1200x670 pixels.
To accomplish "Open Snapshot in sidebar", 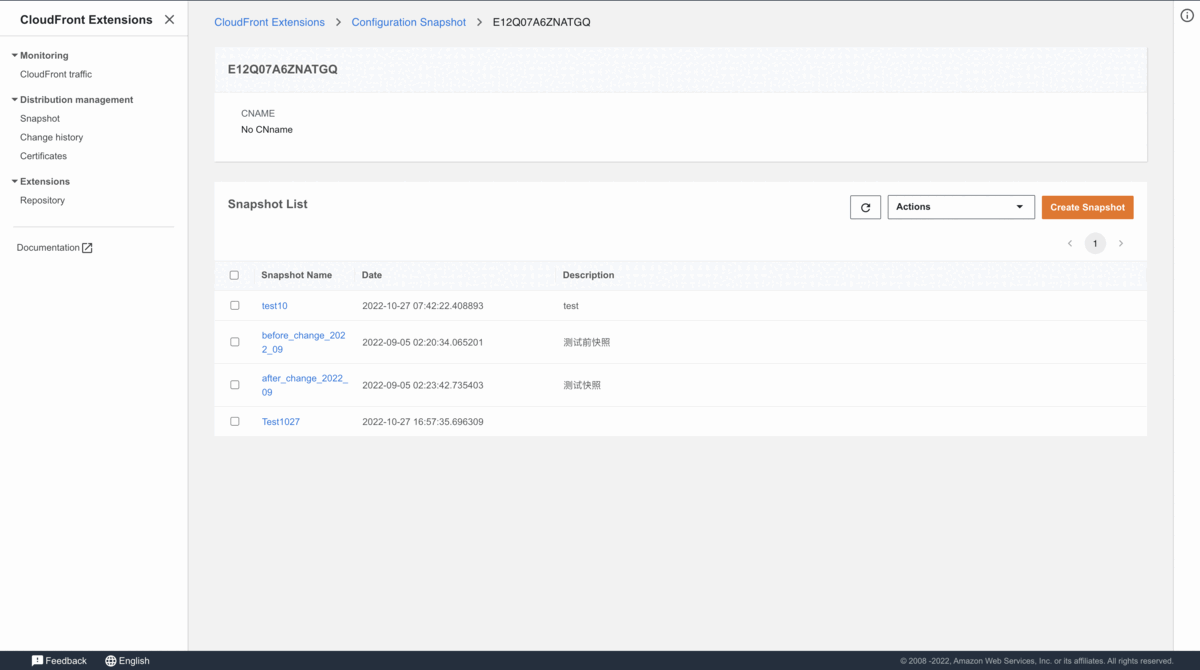I will click(x=40, y=118).
